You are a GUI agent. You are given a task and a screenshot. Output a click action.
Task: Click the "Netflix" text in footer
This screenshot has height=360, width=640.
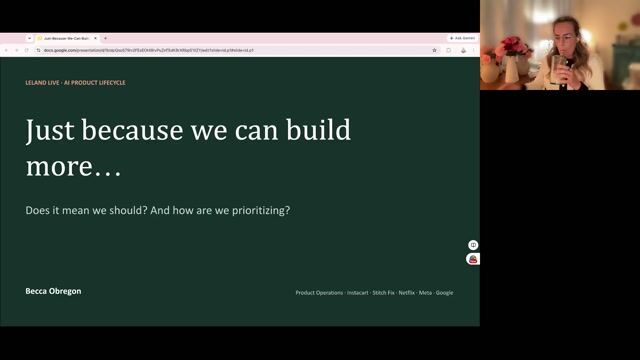[x=407, y=293]
